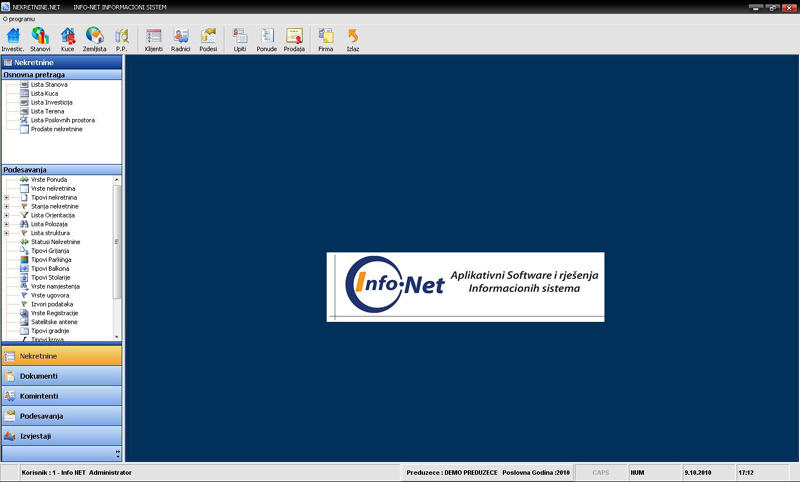Select Vrste namjestenja tree item
Image resolution: width=800 pixels, height=482 pixels.
tap(55, 287)
